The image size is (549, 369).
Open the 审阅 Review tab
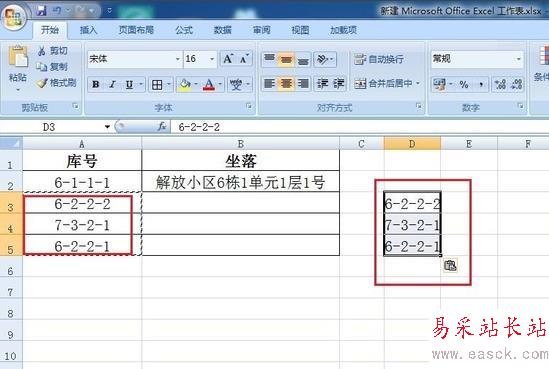(262, 30)
